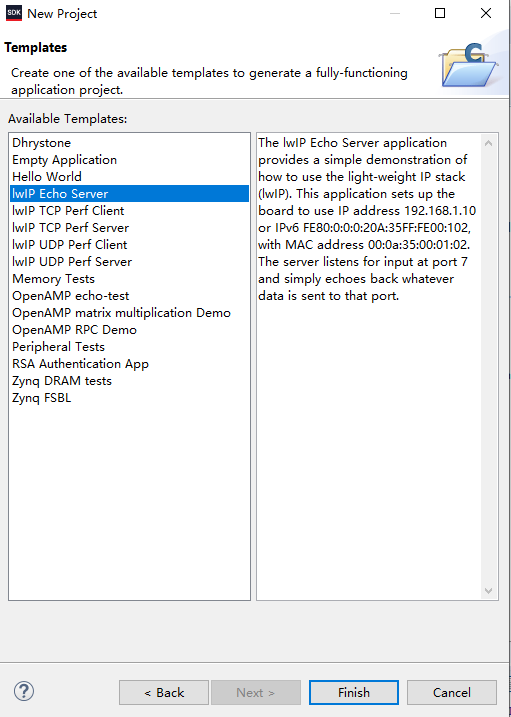Maximize the New Project dialog
The width and height of the screenshot is (511, 717).
[440, 13]
